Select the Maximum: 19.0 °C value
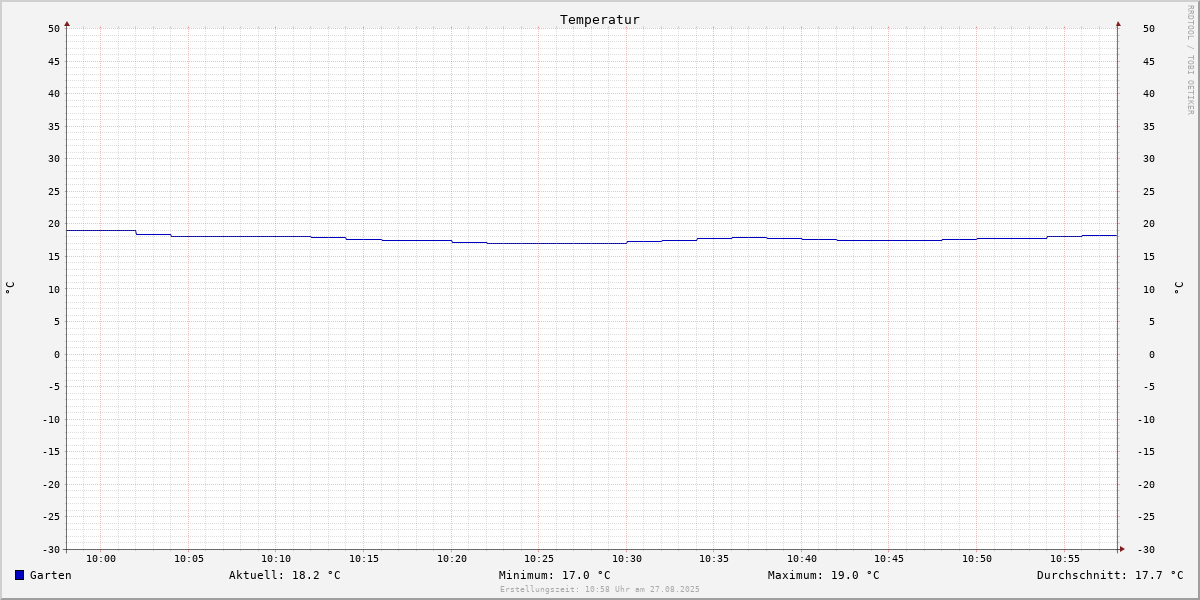This screenshot has height=600, width=1200. pyautogui.click(x=824, y=575)
